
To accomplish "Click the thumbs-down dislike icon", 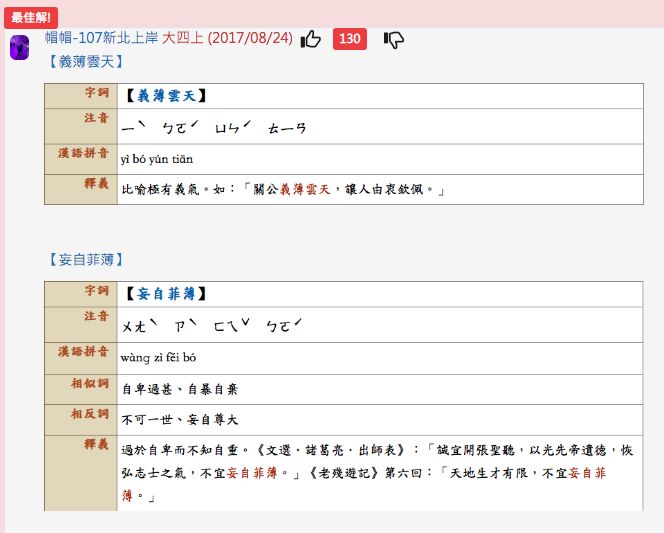I will [x=394, y=40].
